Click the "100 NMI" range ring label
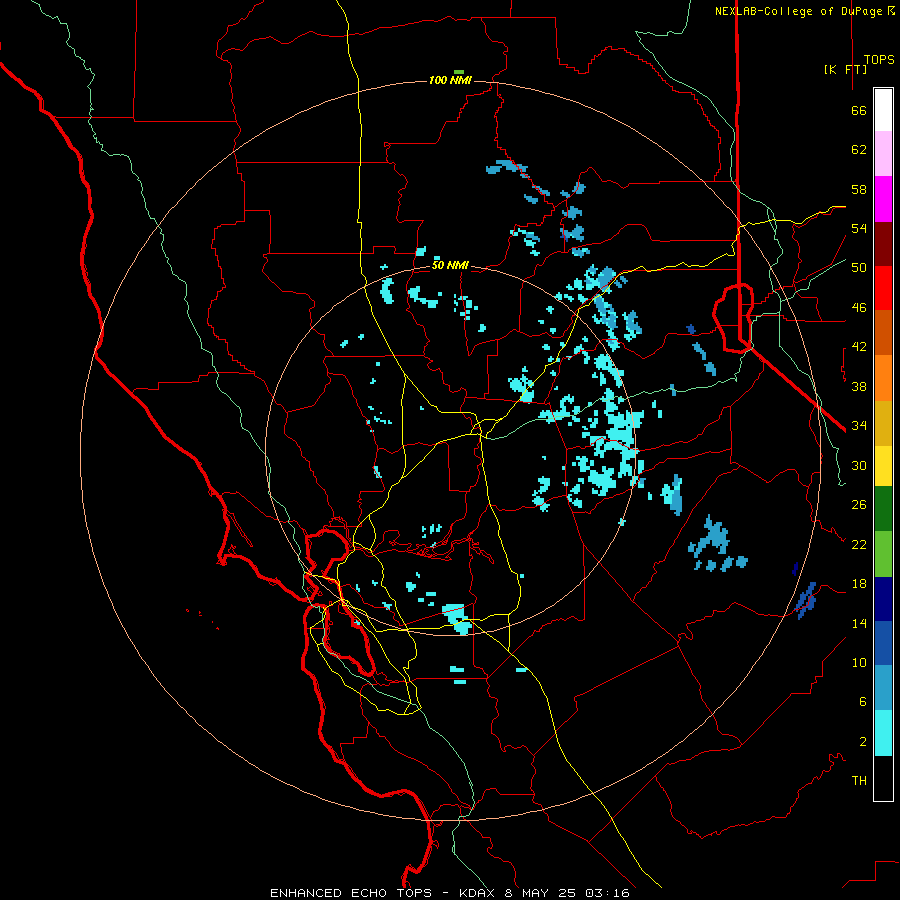Screen dimensions: 900x900 pyautogui.click(x=450, y=80)
